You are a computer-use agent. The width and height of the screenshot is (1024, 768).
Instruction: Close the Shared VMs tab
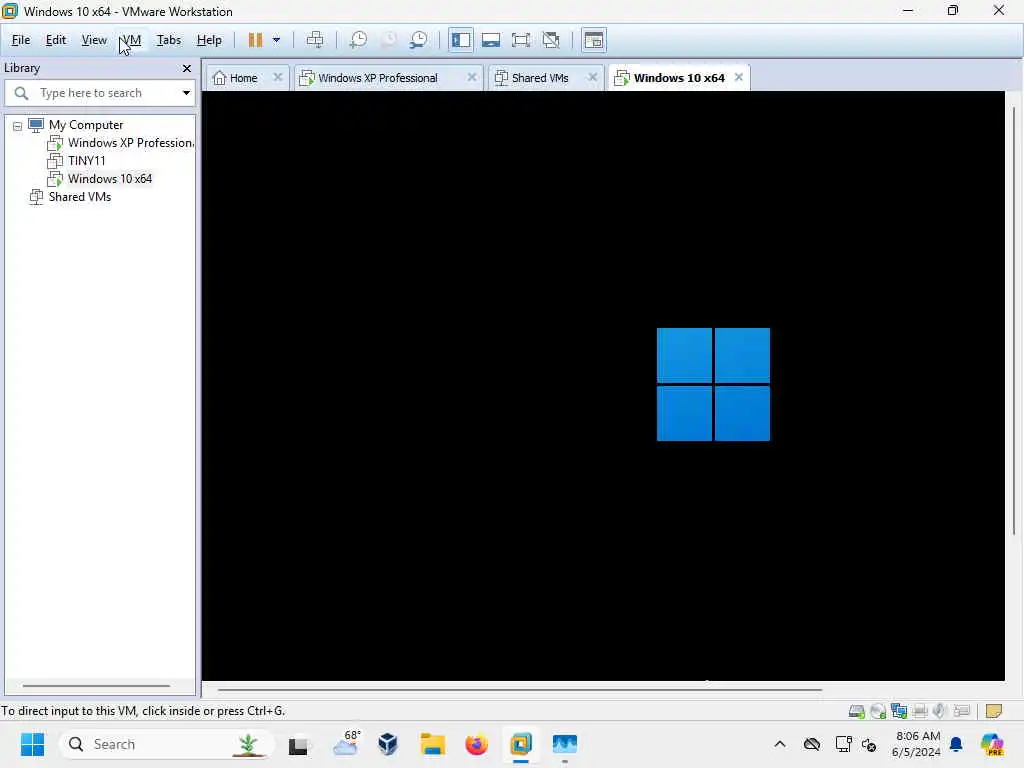(592, 77)
